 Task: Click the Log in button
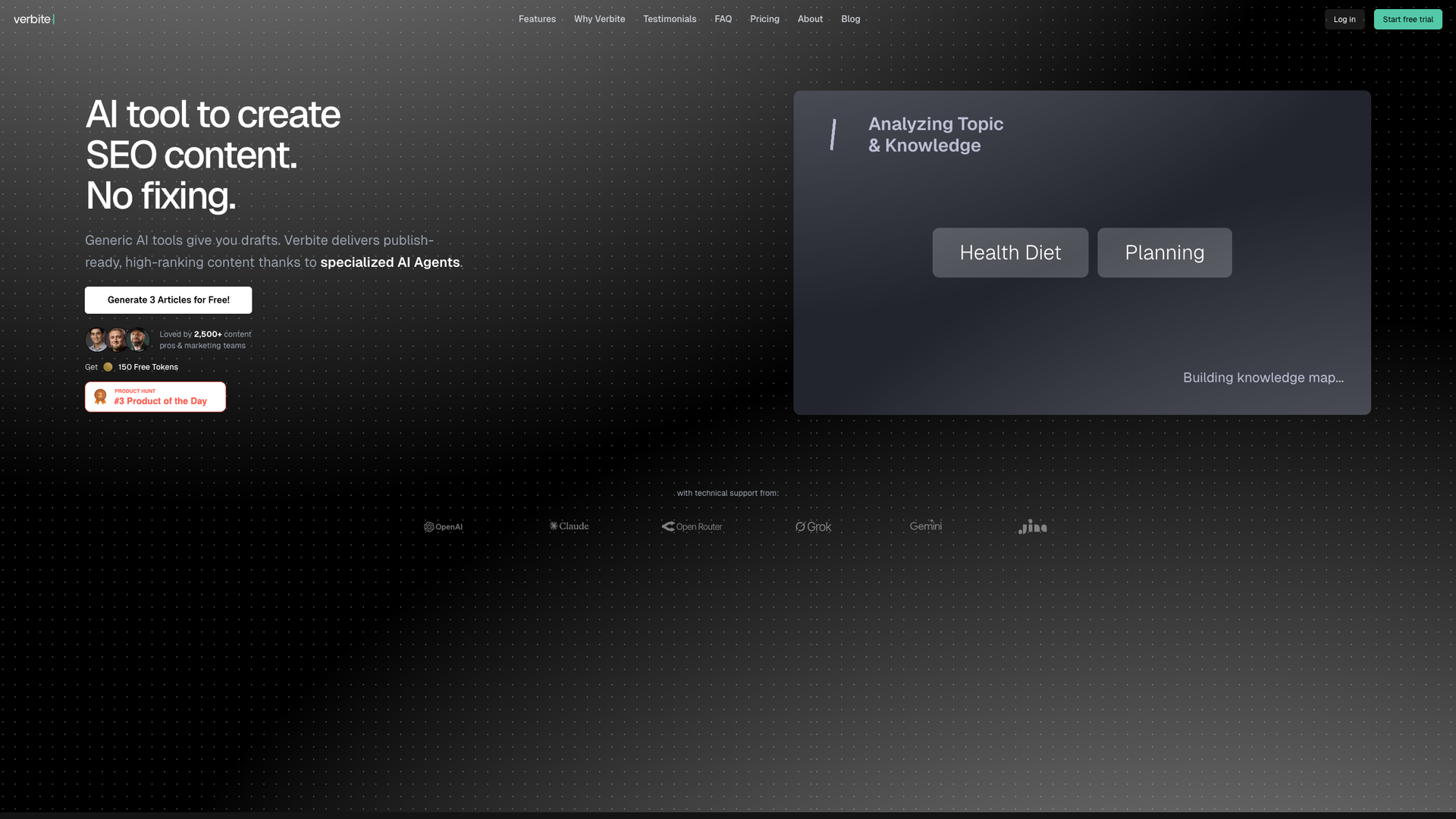coord(1344,19)
